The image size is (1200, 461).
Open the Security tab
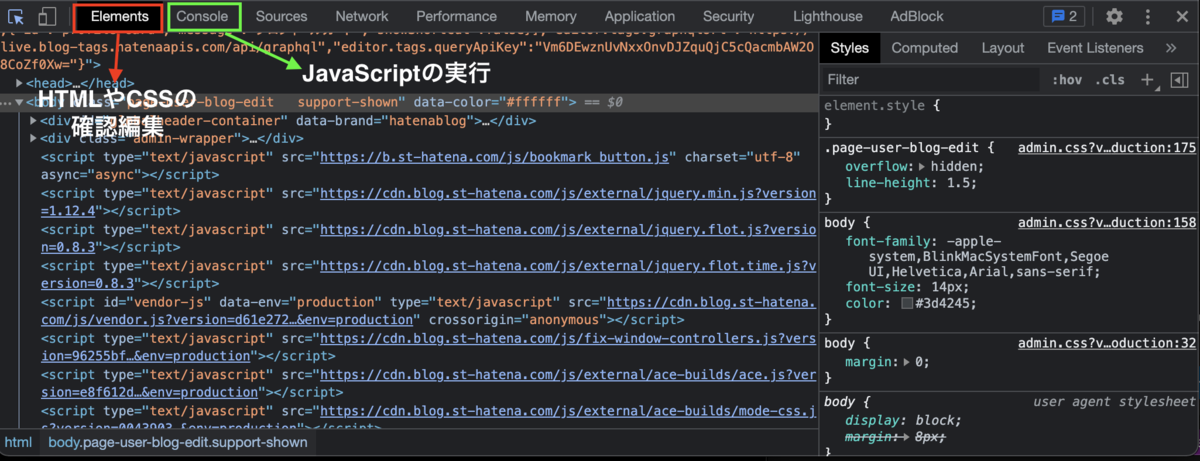[729, 16]
